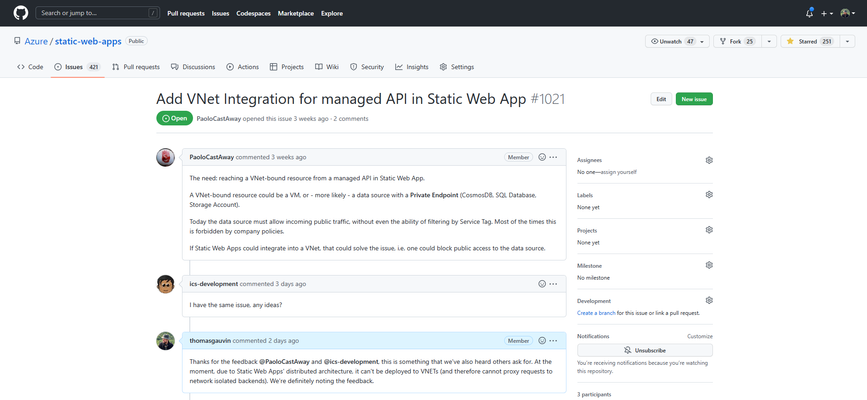Screen dimensions: 867x400
Task: Switch to the Wiki tab
Action: pos(327,67)
